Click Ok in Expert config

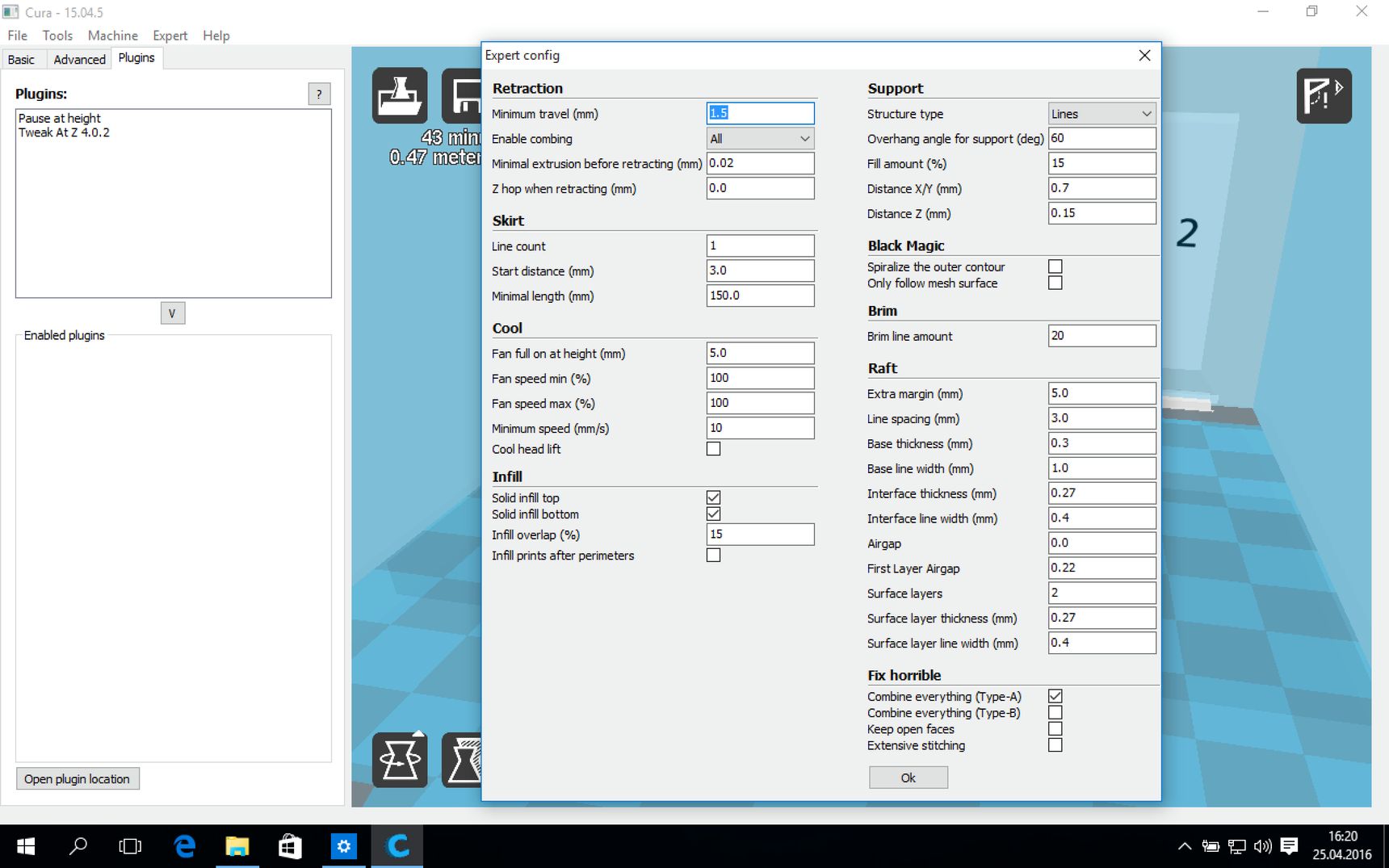[x=909, y=778]
